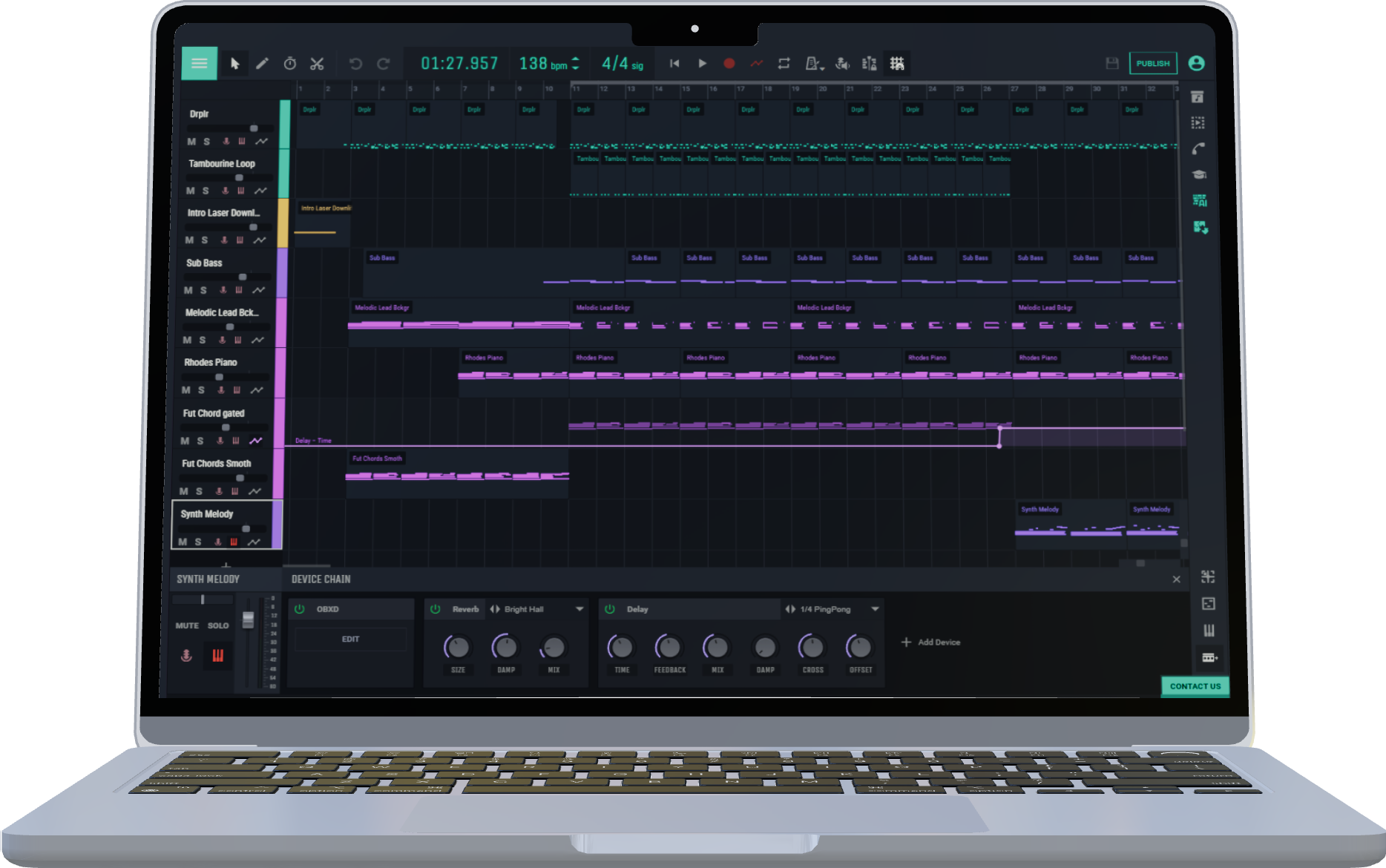Viewport: 1386px width, 868px height.
Task: Click the grid icon above the panel-layout icon in the sidebar
Action: point(1208,576)
